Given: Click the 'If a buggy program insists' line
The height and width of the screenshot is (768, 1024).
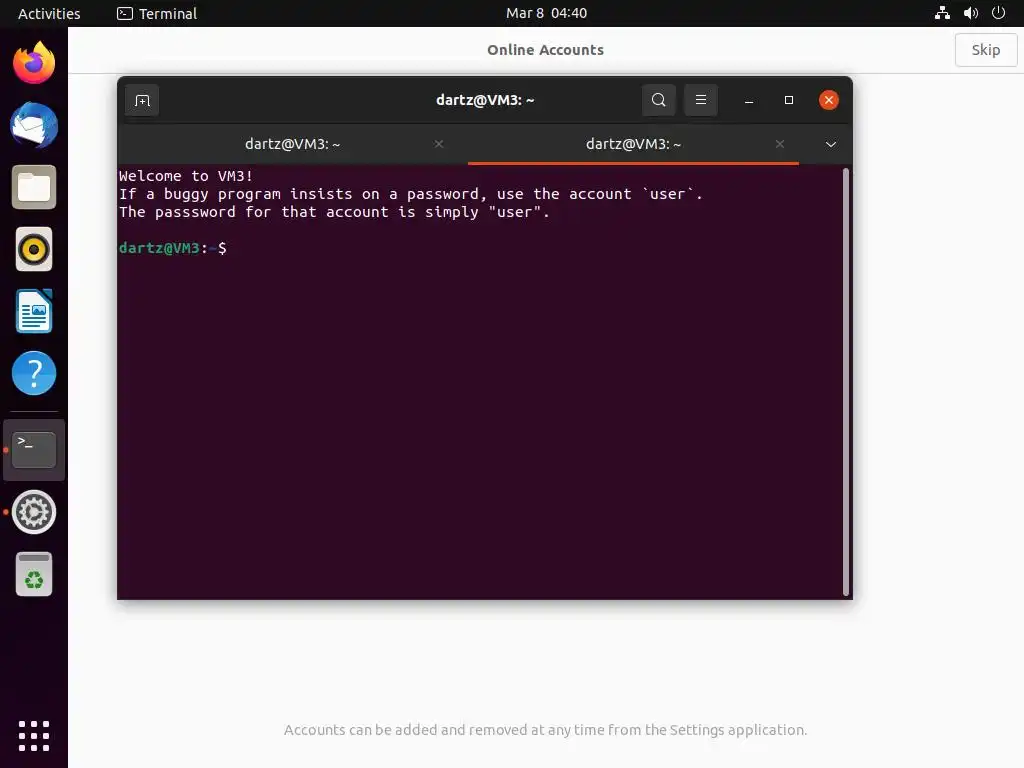Looking at the screenshot, I should click(411, 194).
